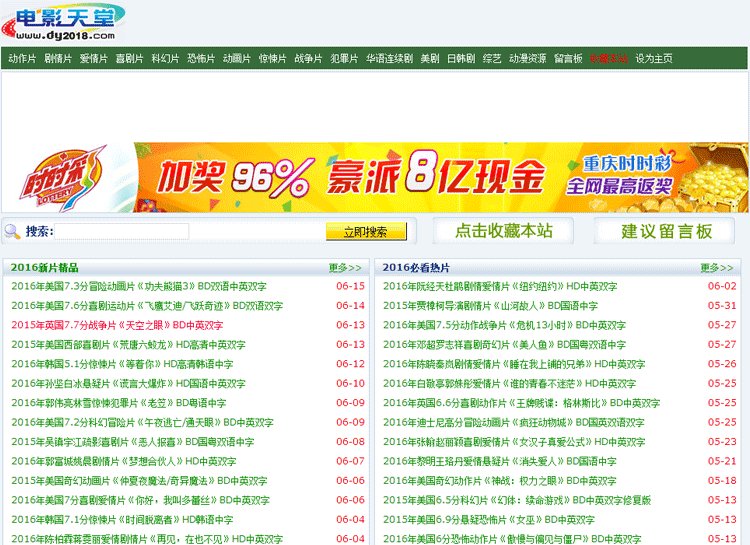Open 《山河故人》 BD国语中字 link
Screen dimensions: 750x545
tap(490, 306)
